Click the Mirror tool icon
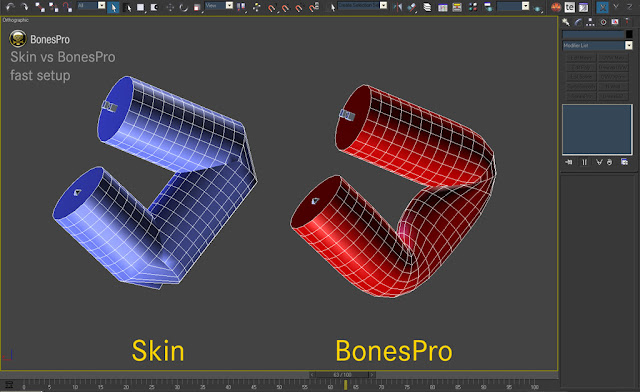The width and height of the screenshot is (640, 392). coord(398,7)
